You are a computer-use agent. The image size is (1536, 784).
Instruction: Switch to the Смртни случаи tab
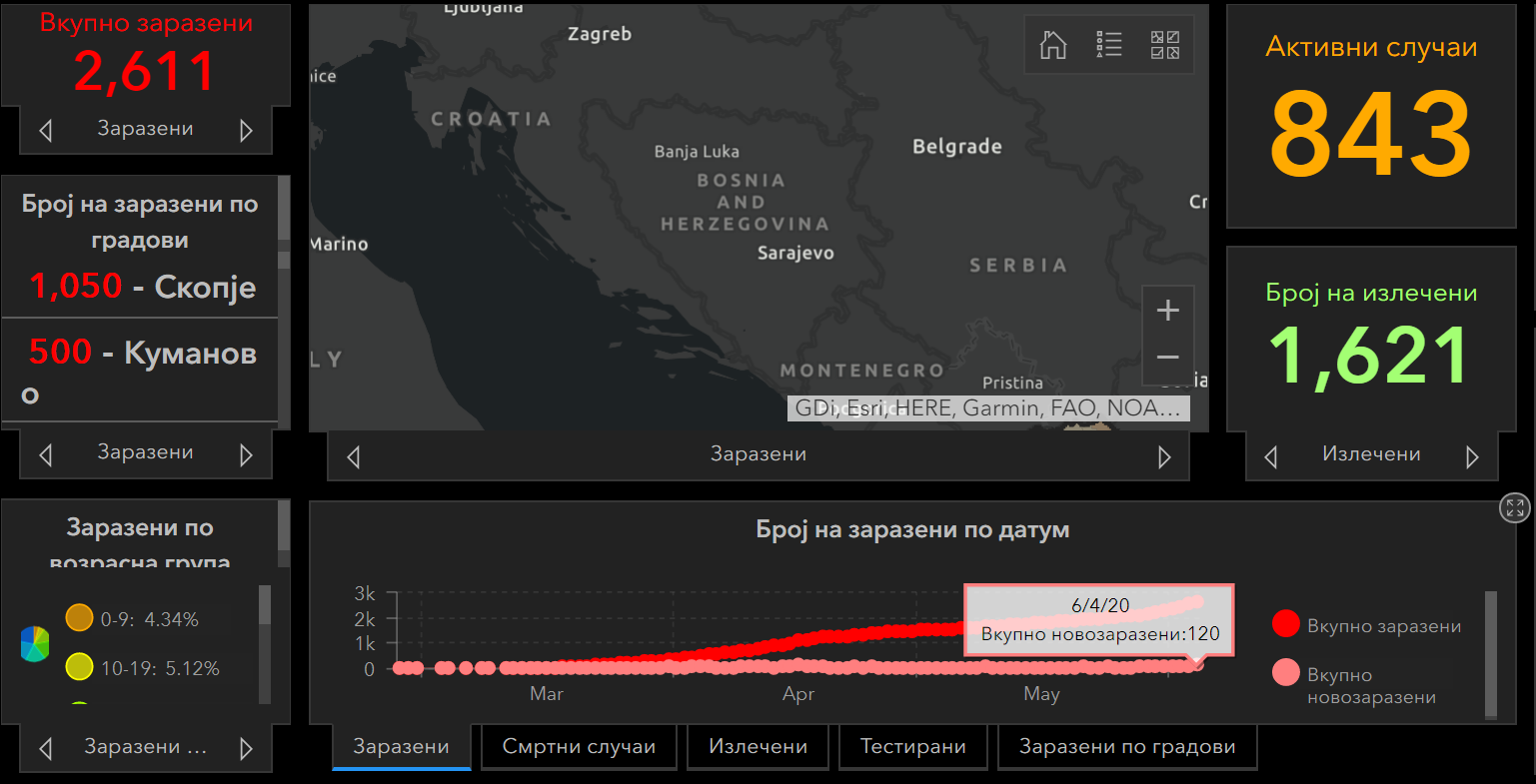(x=579, y=747)
